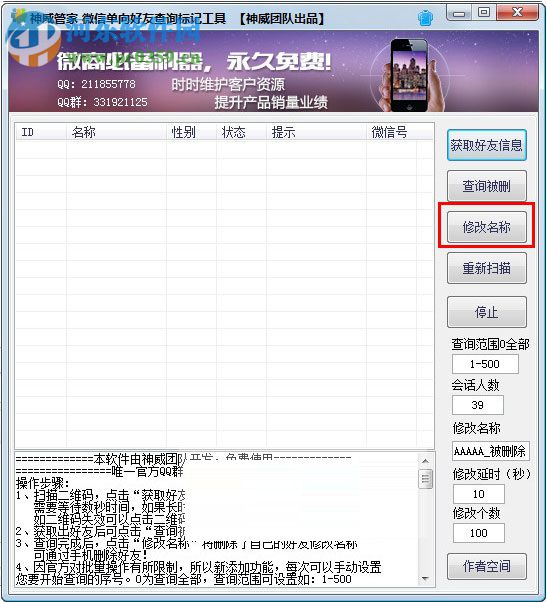Viewport: 547px width, 602px height.
Task: Click the phone image in the banner
Action: [409, 76]
